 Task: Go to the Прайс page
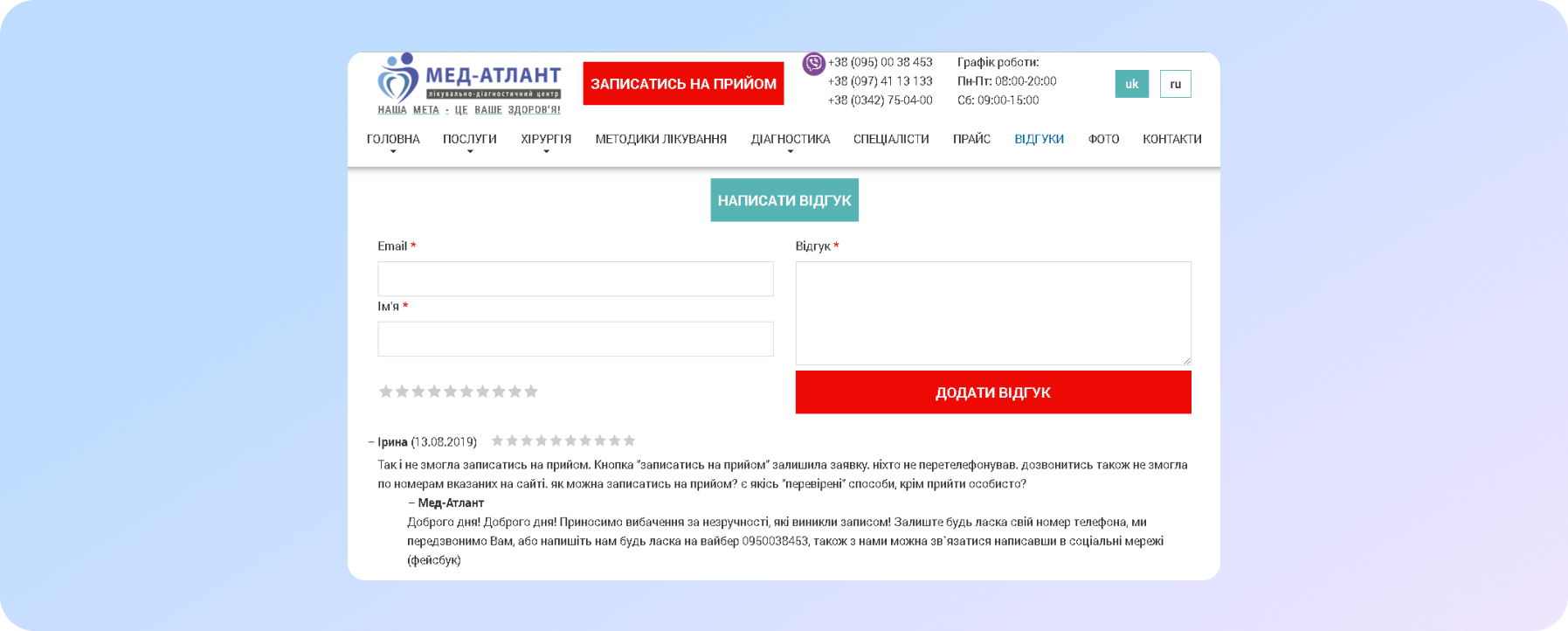[x=971, y=139]
